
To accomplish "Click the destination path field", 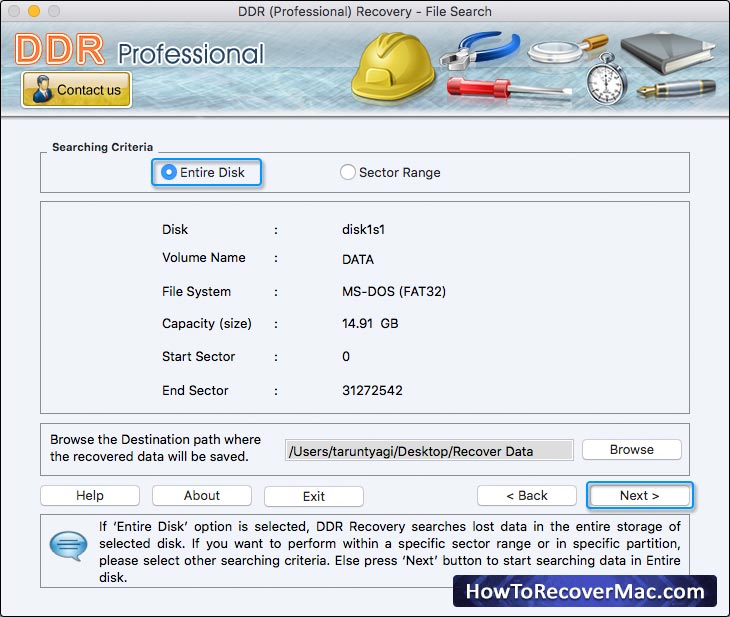I will pos(429,451).
